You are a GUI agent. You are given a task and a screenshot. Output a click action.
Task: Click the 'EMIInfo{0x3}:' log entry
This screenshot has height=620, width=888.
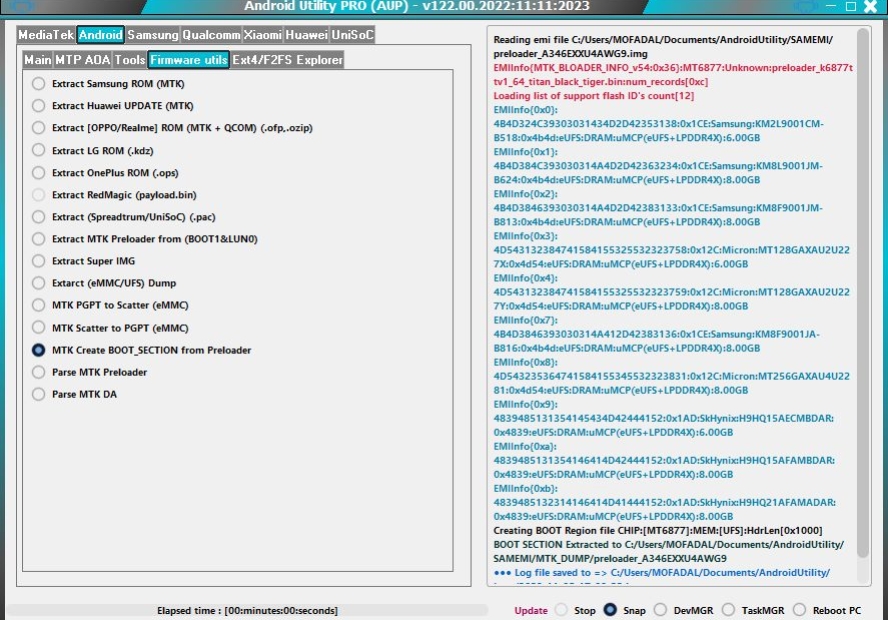tap(526, 236)
